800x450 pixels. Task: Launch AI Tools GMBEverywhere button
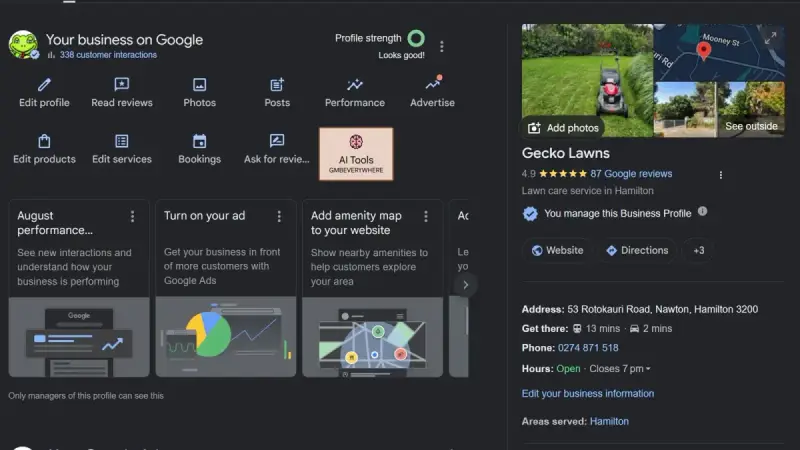click(356, 154)
